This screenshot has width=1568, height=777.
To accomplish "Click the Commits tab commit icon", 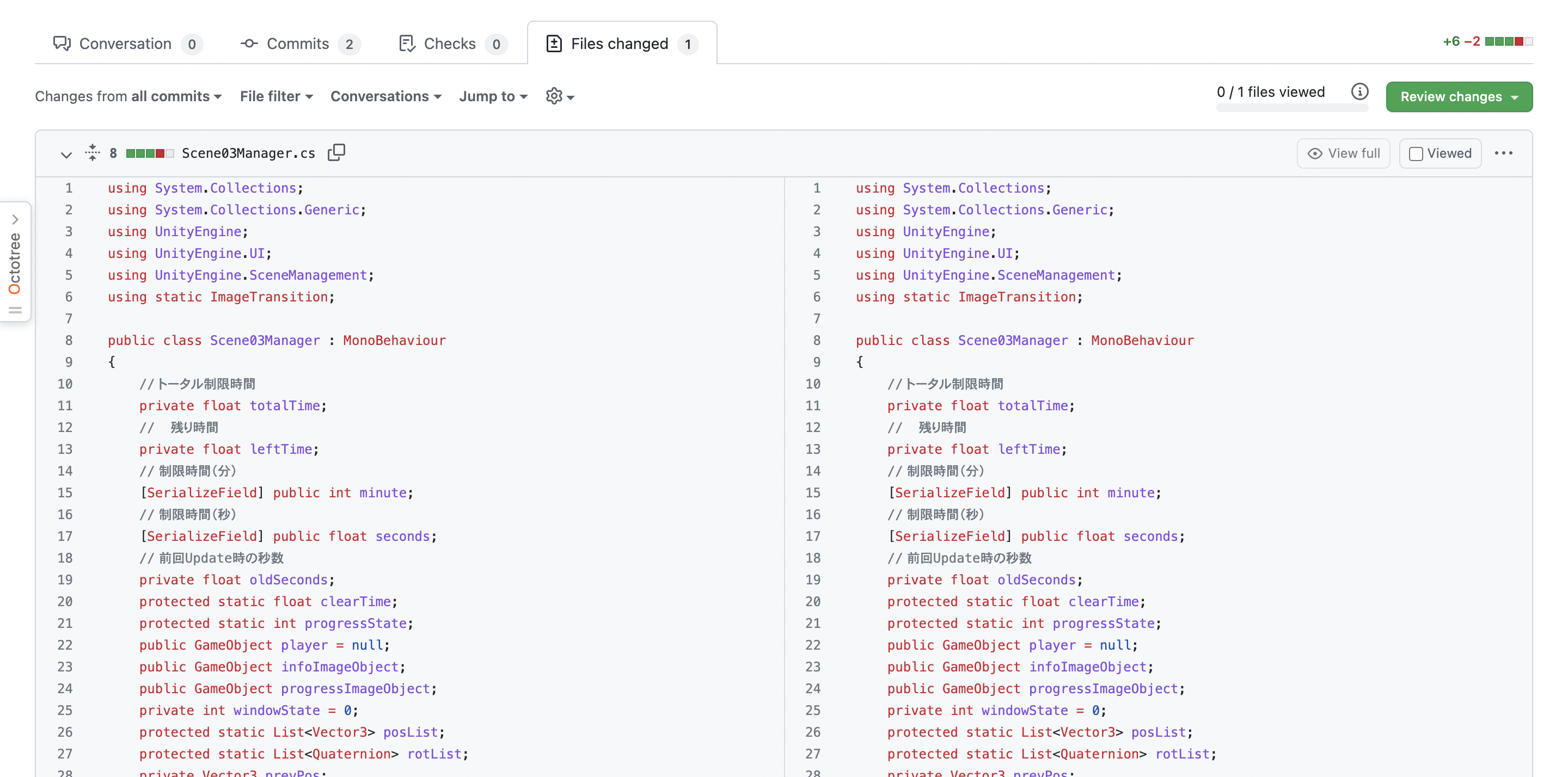I will [249, 43].
